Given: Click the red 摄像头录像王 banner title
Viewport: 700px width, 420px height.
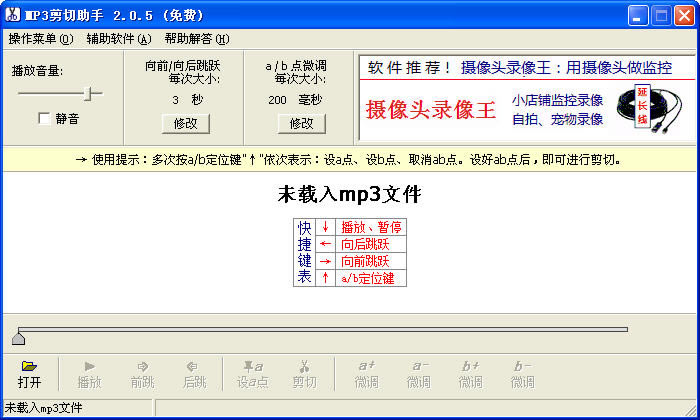Looking at the screenshot, I should click(x=431, y=109).
